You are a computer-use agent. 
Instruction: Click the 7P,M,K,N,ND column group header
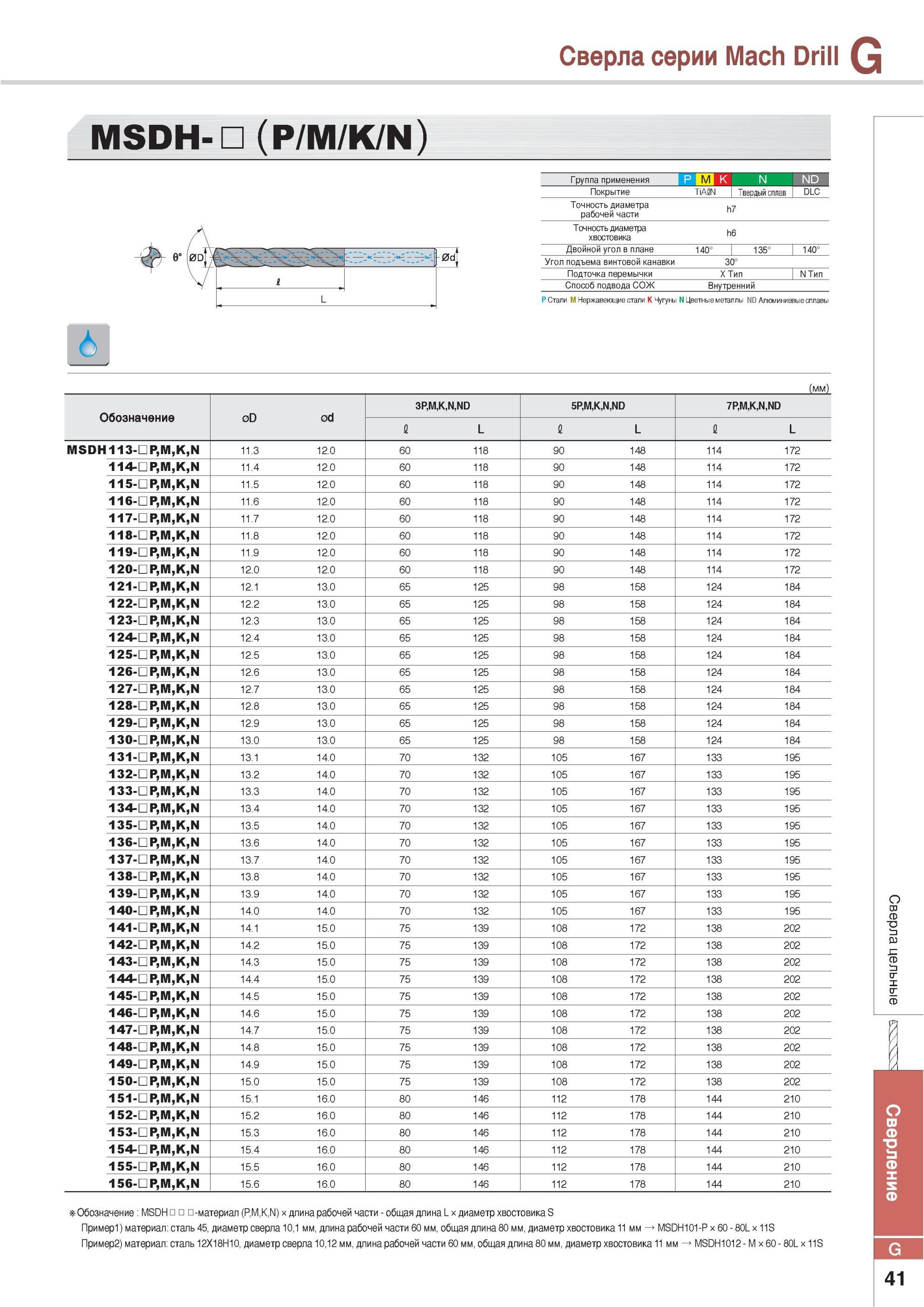(x=753, y=406)
